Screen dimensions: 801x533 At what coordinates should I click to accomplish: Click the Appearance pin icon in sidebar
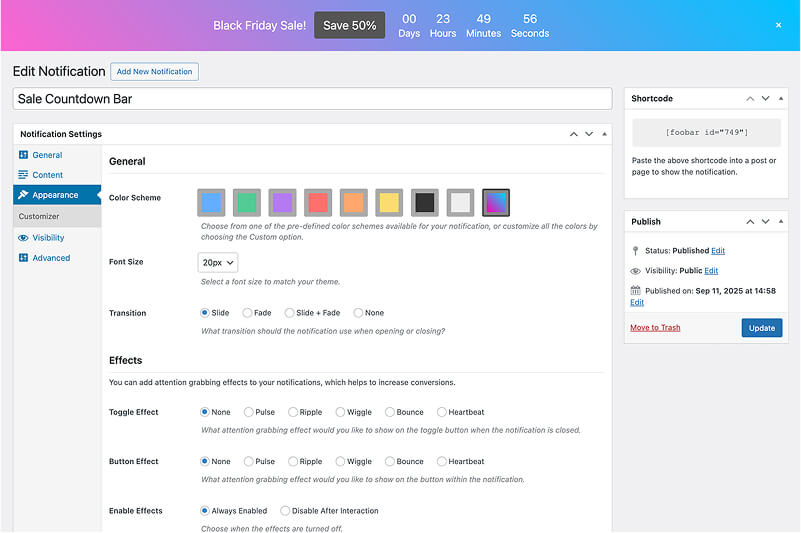[x=23, y=195]
